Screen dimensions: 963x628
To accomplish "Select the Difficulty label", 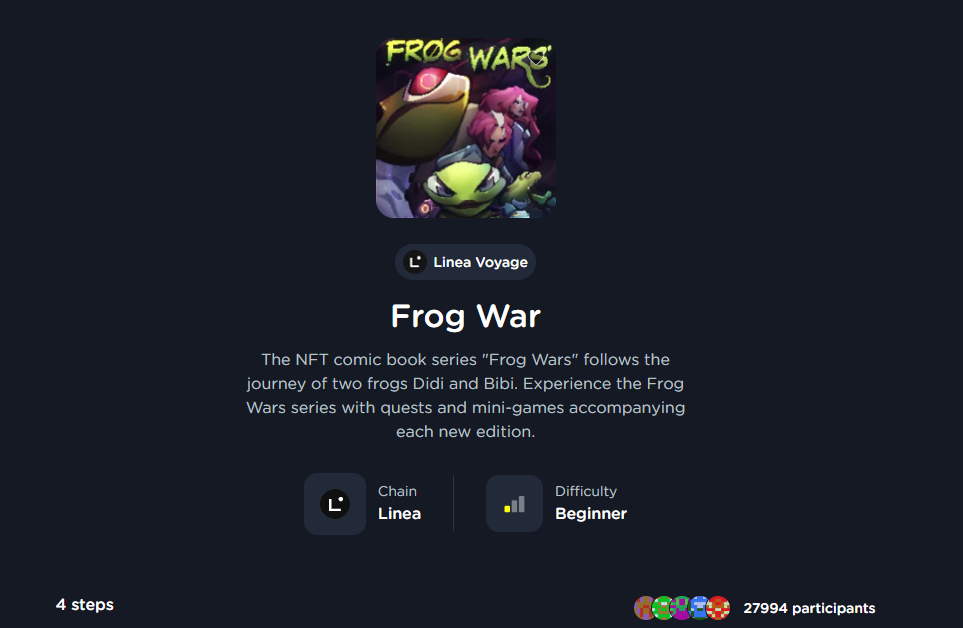I will 586,491.
